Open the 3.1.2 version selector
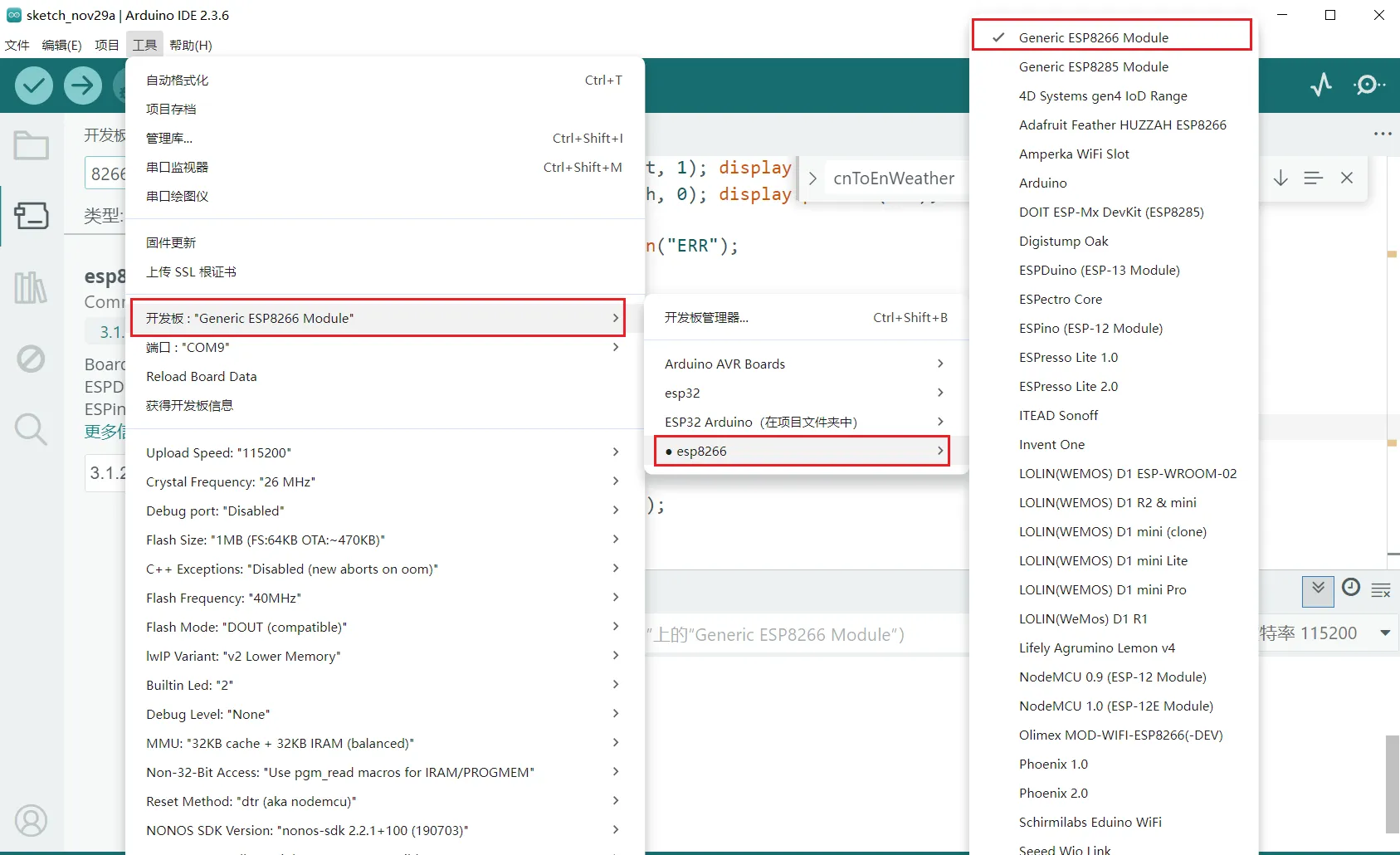 [106, 472]
